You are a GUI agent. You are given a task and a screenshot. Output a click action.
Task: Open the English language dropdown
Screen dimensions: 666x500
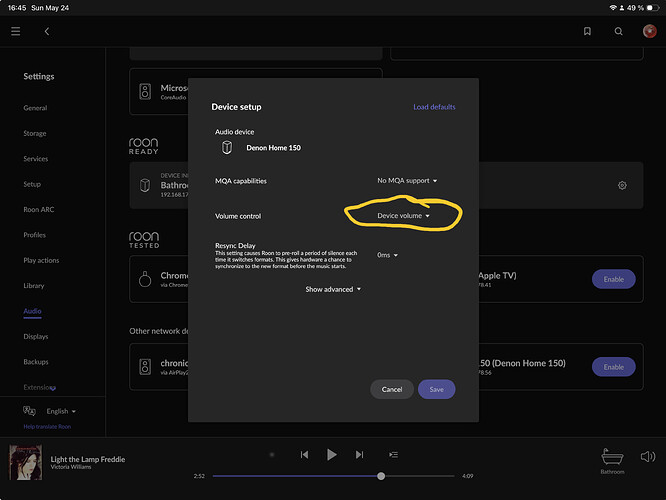pos(61,411)
